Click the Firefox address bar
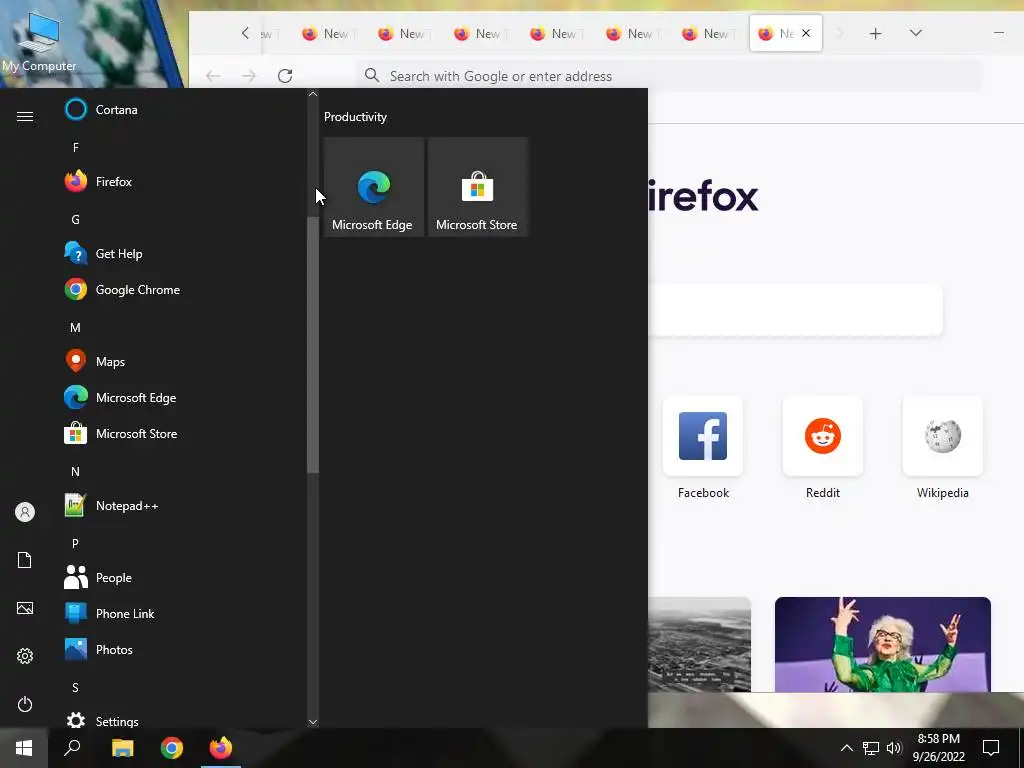 pos(667,76)
